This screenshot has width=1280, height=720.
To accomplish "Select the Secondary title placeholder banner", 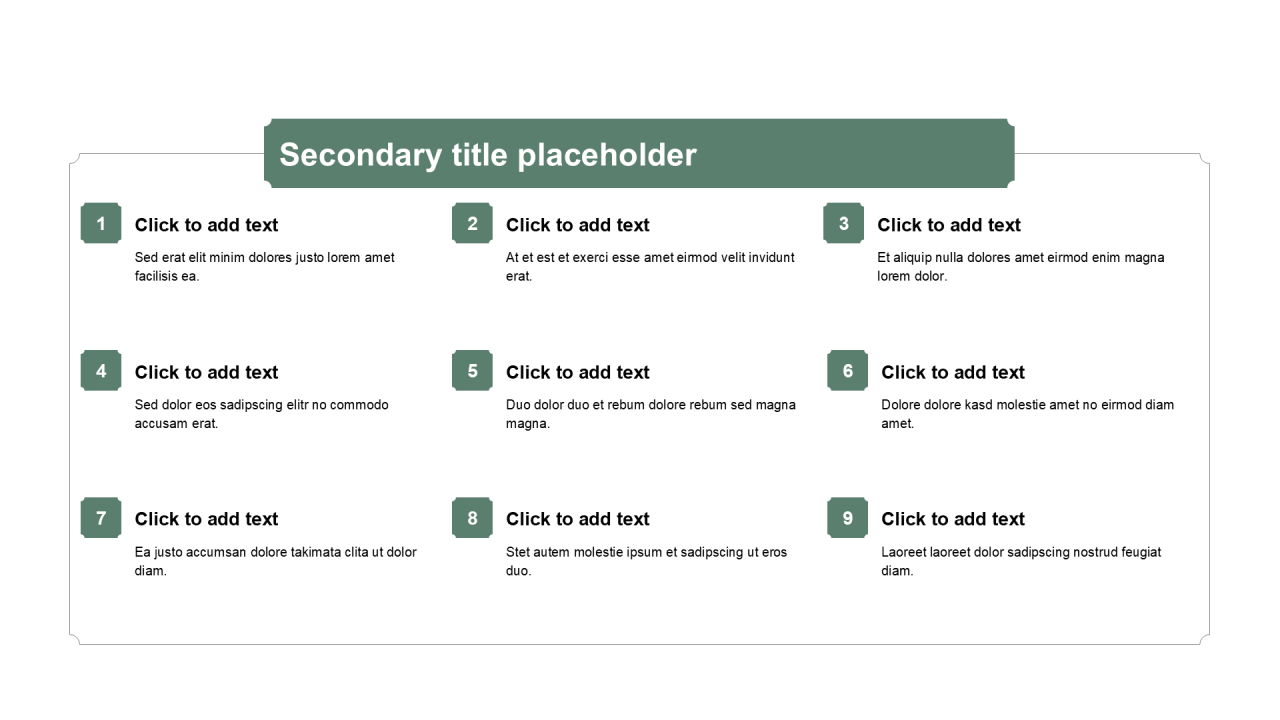I will [x=639, y=154].
